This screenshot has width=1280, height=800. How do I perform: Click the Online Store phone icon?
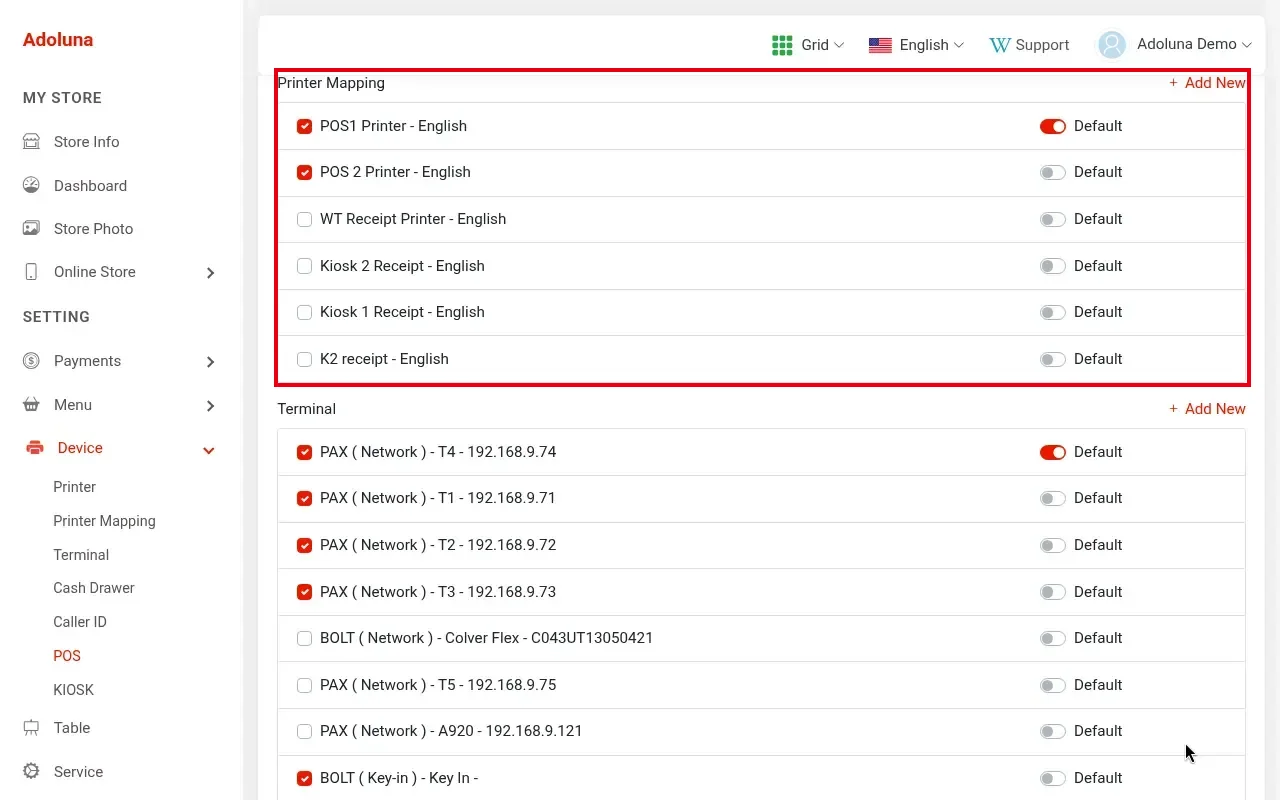pos(31,272)
